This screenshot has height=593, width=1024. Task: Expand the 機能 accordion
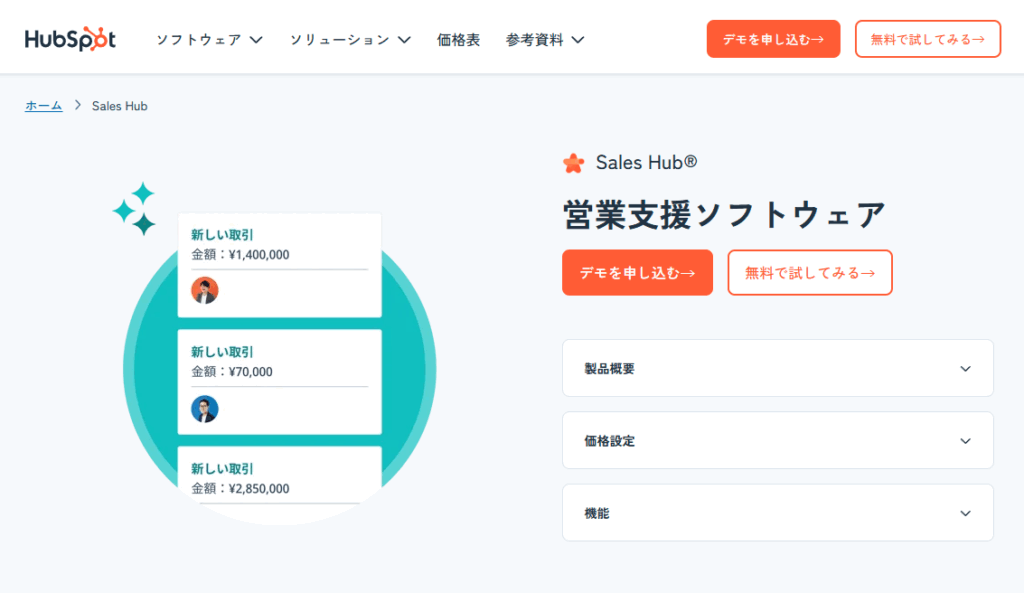tap(778, 513)
